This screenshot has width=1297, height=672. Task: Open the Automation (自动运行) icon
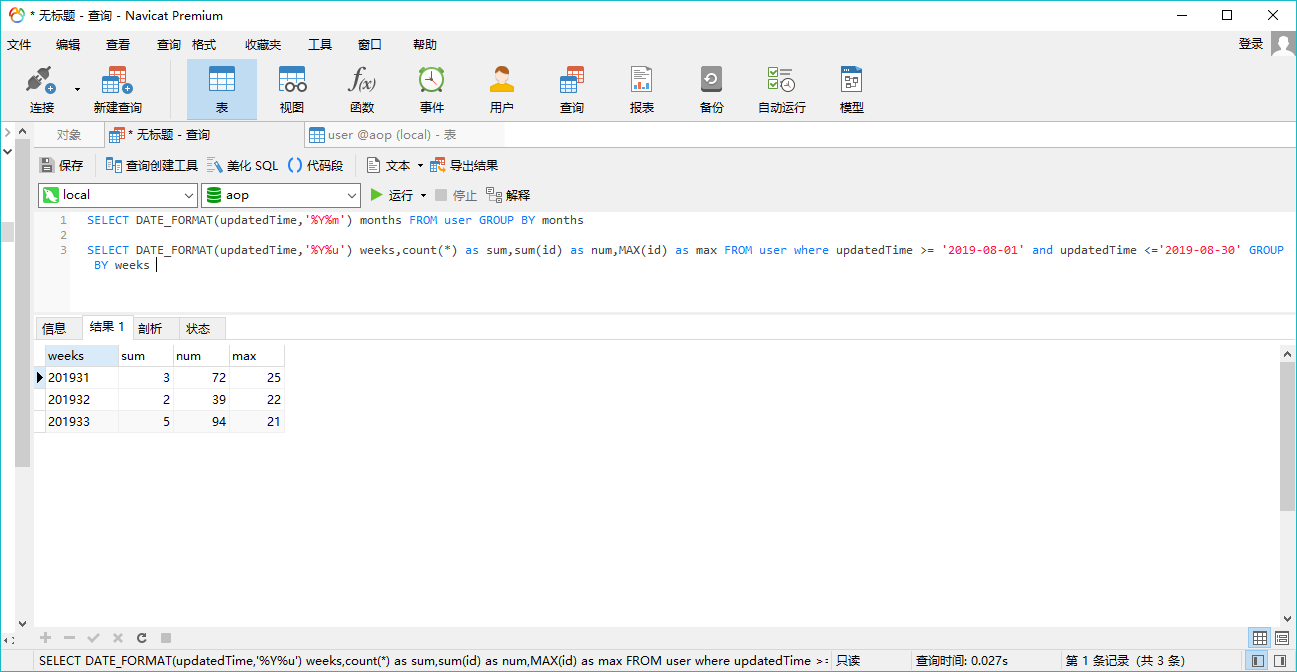781,89
